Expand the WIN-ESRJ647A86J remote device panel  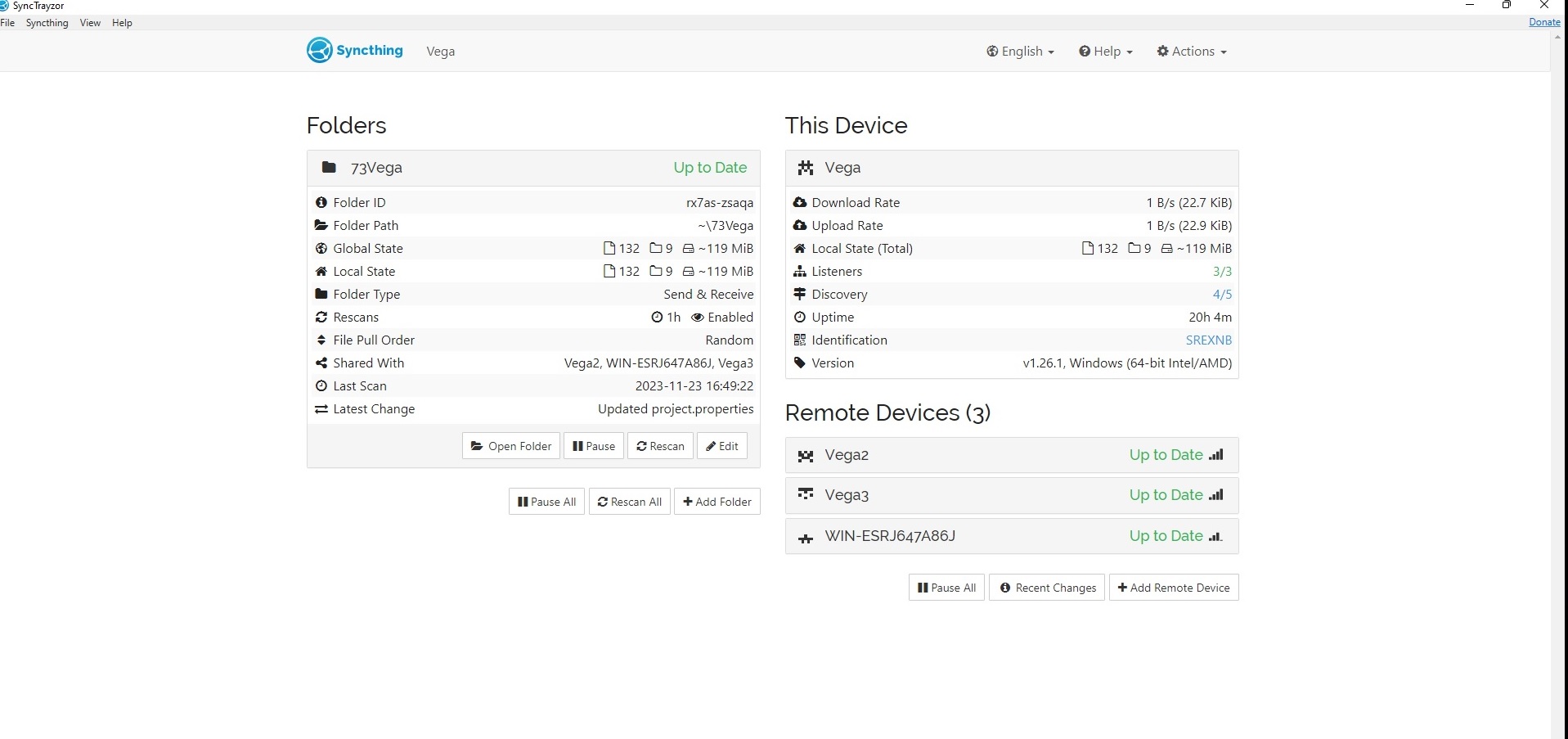(x=1012, y=536)
